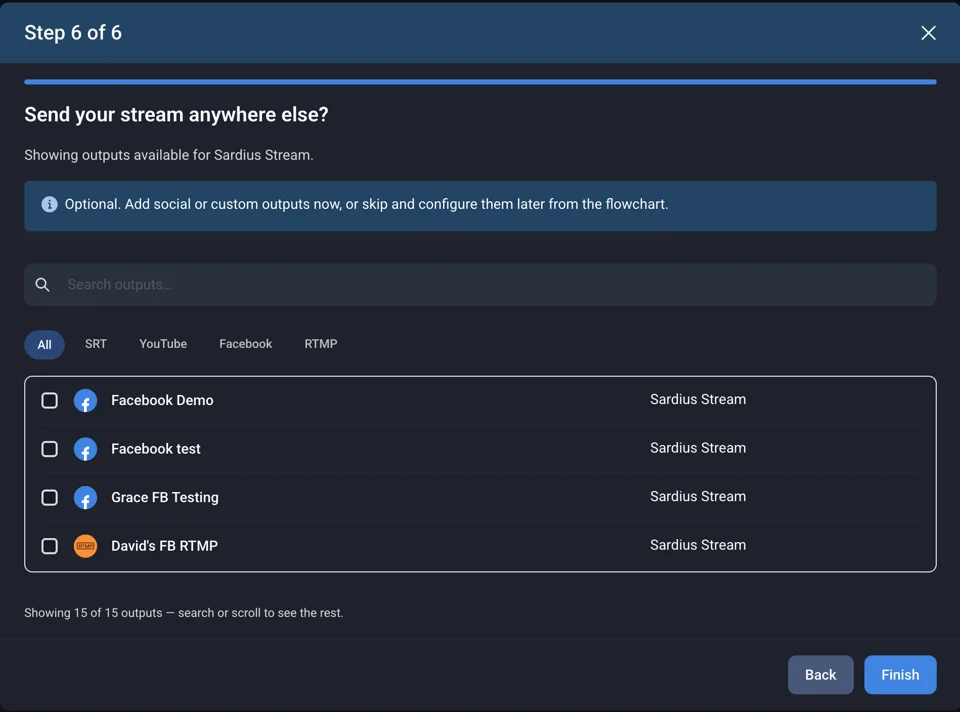Click the Facebook test output name
Screen dimensions: 960x712
[156, 449]
